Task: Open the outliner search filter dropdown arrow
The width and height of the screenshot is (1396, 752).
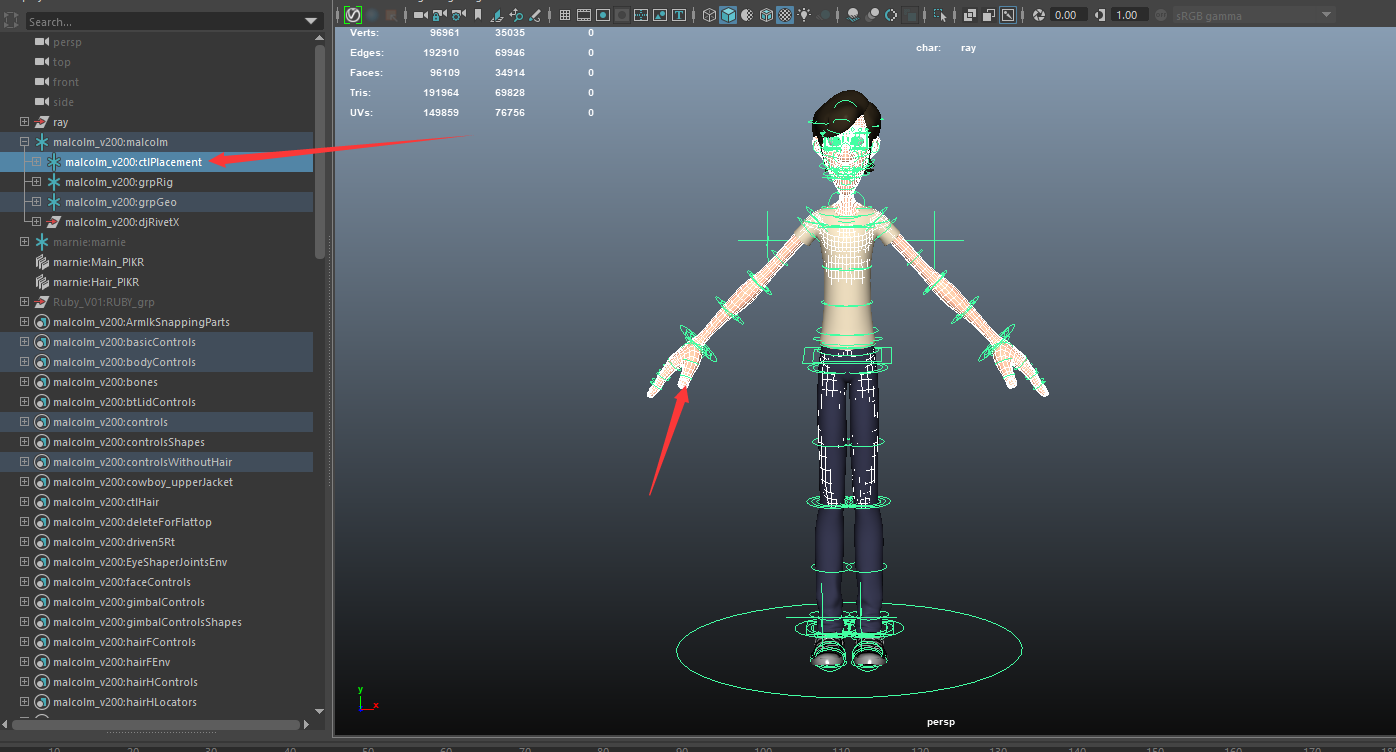Action: 311,21
